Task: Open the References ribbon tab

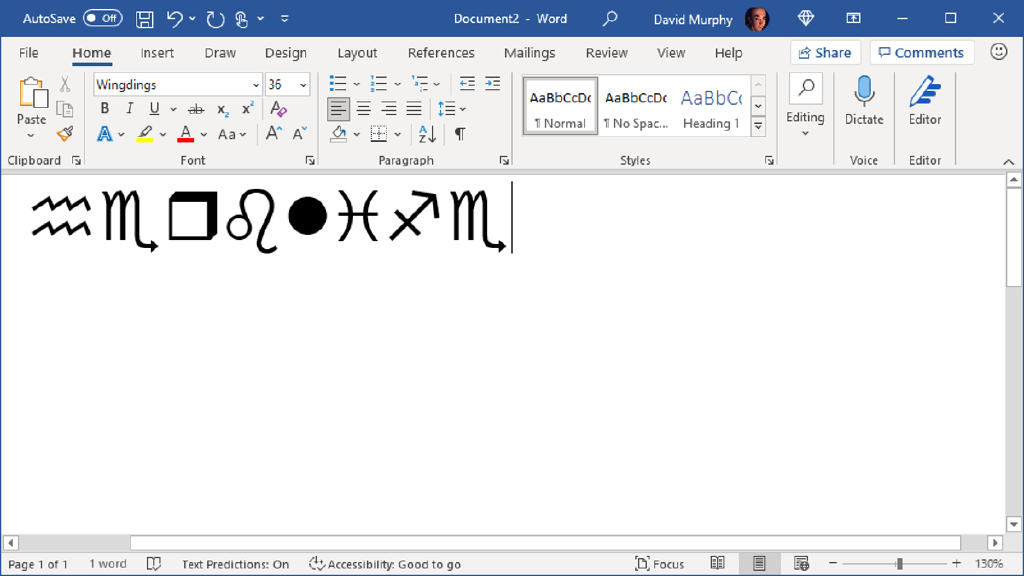Action: click(441, 53)
